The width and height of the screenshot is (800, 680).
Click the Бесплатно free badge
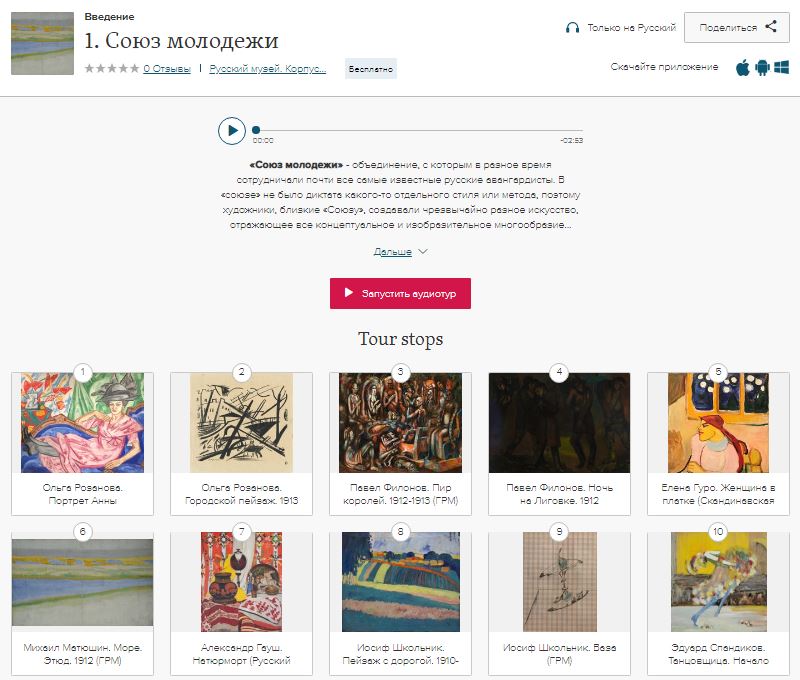point(371,69)
